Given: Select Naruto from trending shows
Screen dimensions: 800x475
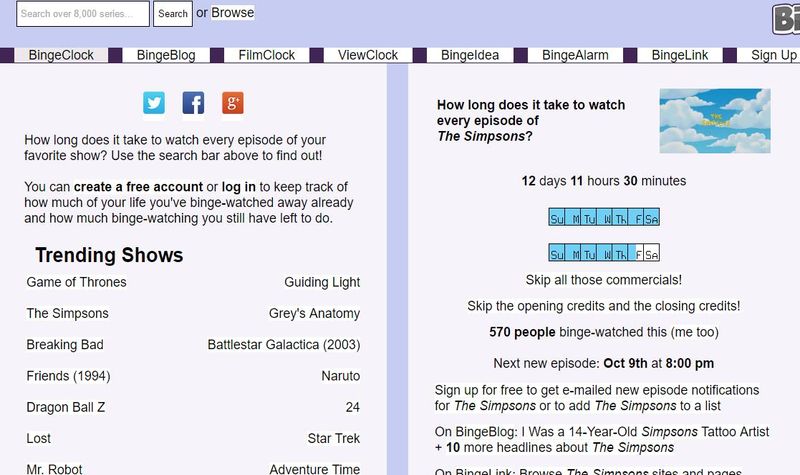Looking at the screenshot, I should [341, 376].
